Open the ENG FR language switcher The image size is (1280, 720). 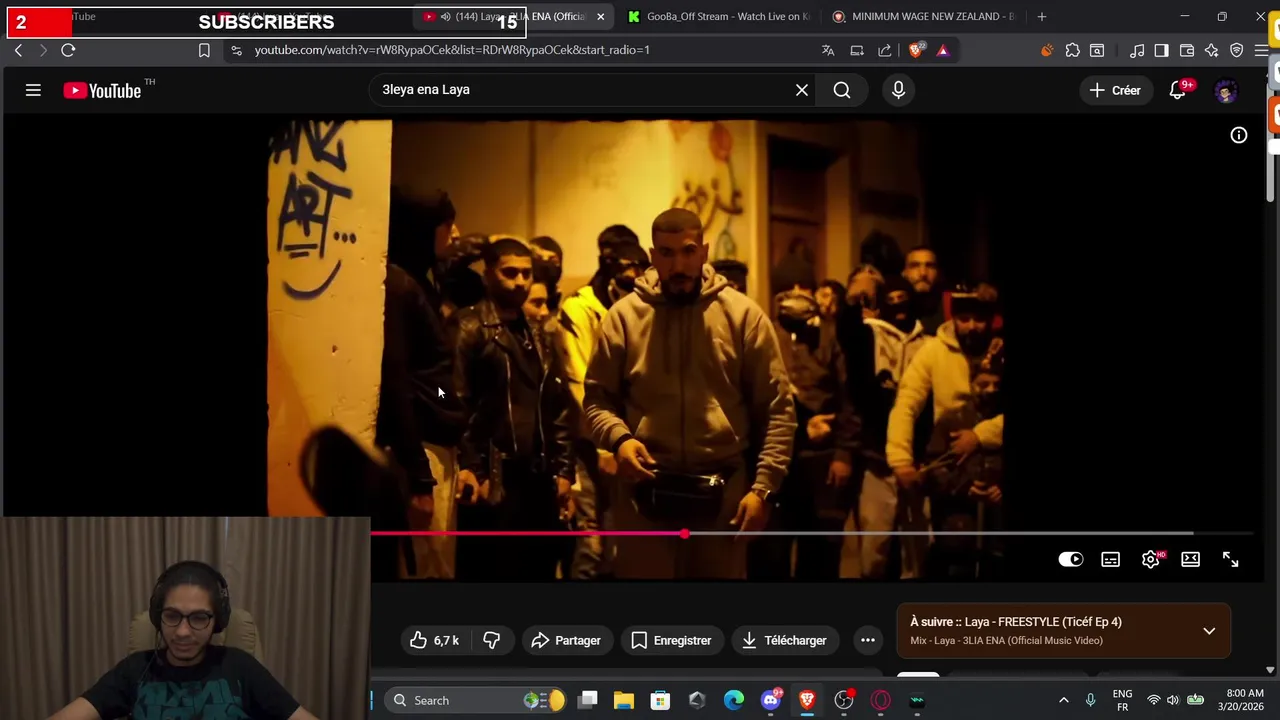[1122, 700]
